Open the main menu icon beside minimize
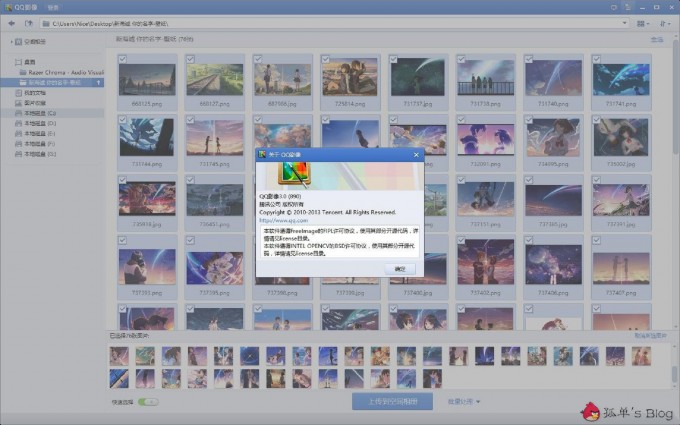Screen dimensions: 680x425 click(x=628, y=7)
